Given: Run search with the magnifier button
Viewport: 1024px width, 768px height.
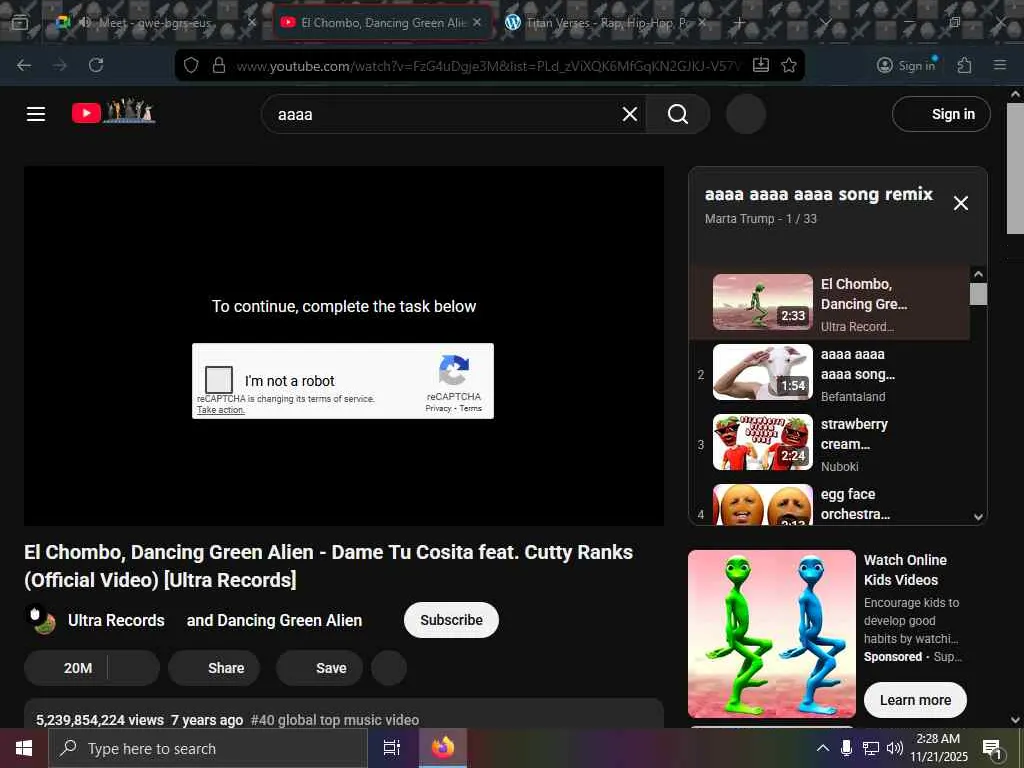Looking at the screenshot, I should coord(677,114).
